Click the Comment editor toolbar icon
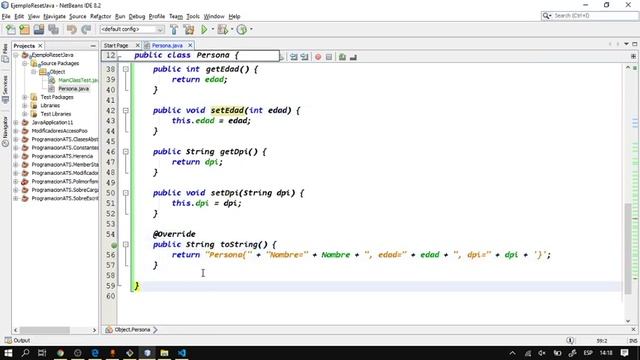 click(342, 57)
